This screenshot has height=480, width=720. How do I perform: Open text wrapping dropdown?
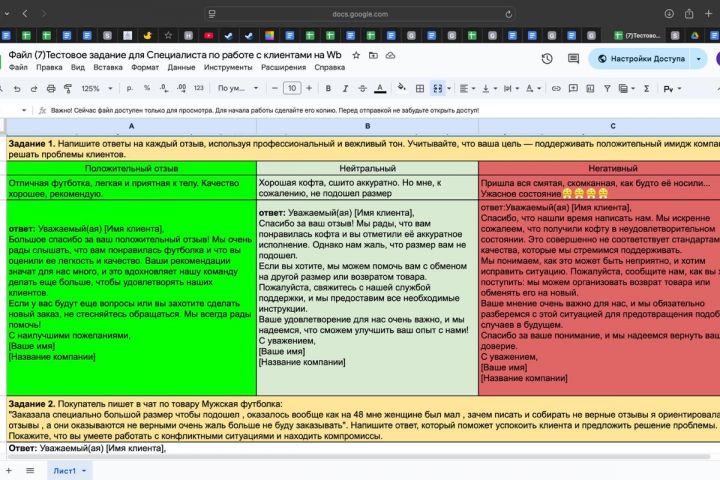point(511,89)
